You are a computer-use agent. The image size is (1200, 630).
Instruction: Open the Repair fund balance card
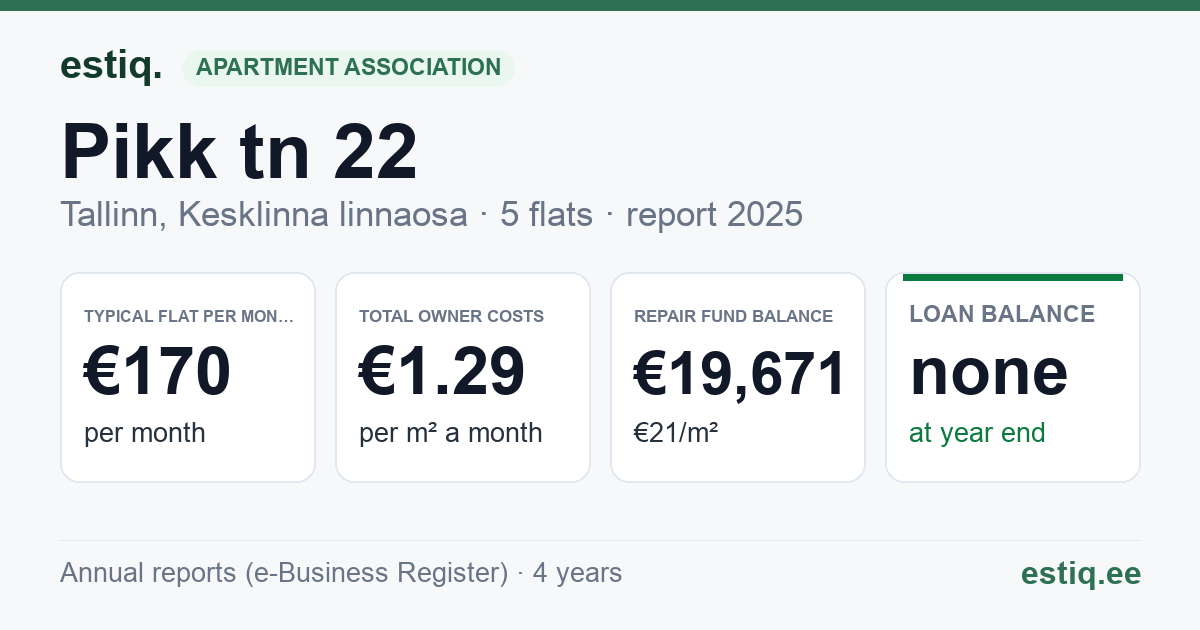click(x=738, y=377)
